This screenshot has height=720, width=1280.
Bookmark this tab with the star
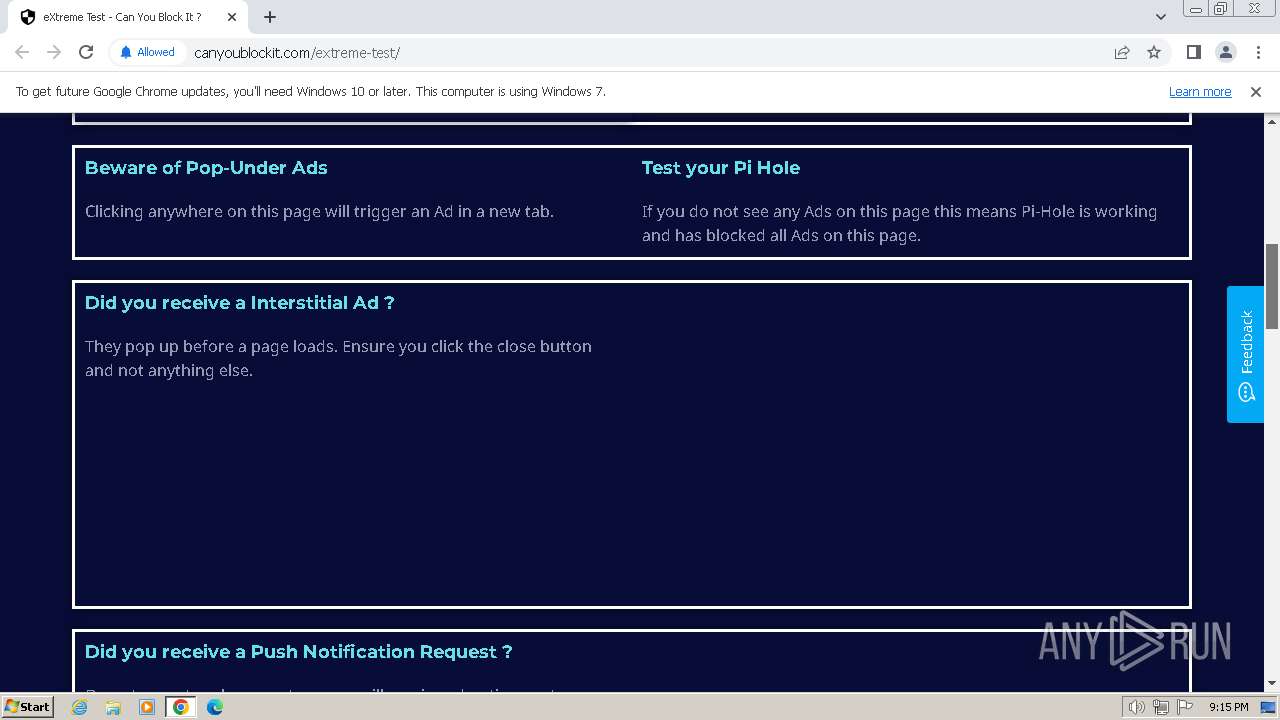click(1154, 52)
